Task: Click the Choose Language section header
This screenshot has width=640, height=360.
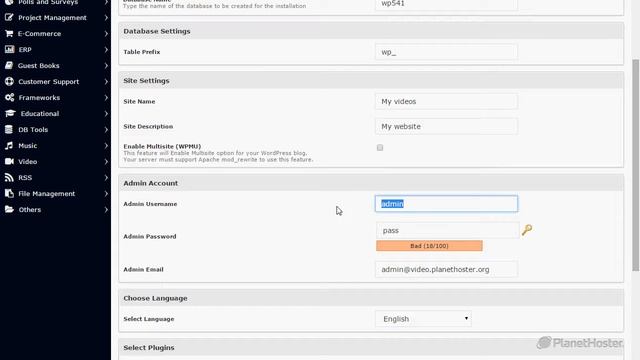Action: click(371, 298)
